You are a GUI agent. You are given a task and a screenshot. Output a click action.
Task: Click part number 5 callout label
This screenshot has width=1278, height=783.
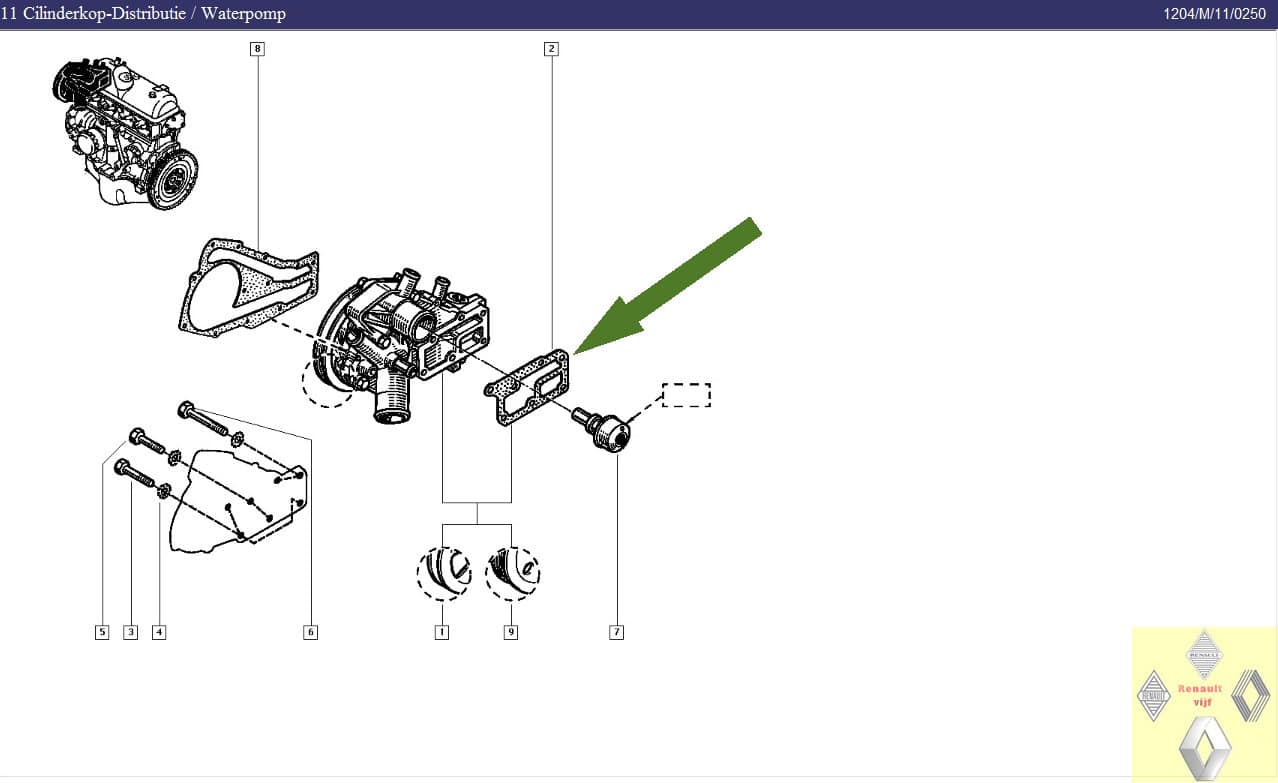pyautogui.click(x=101, y=631)
